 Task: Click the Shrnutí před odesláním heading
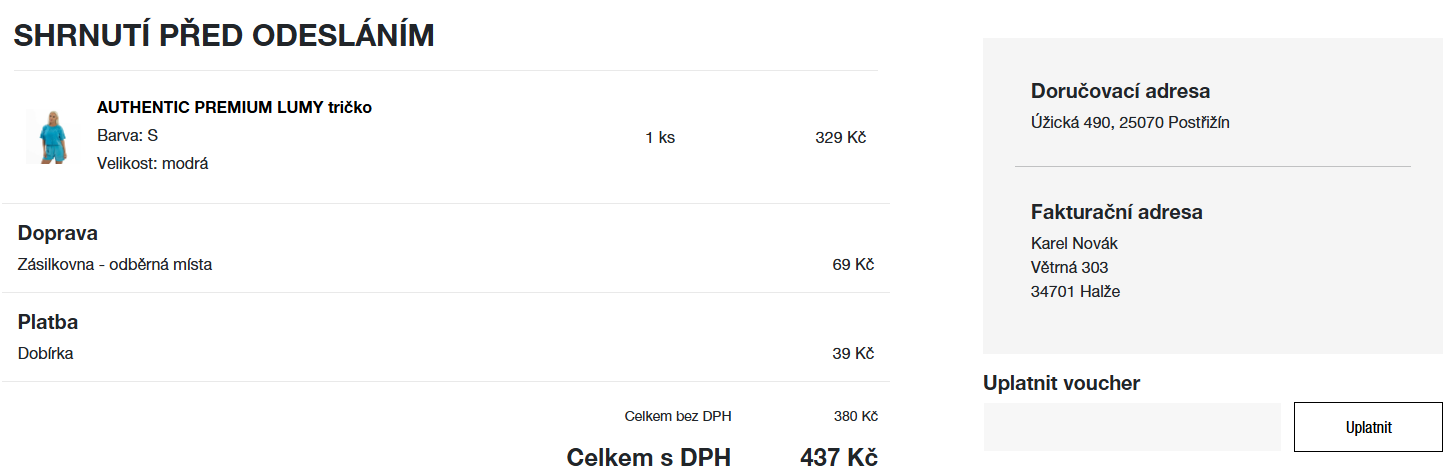pos(224,36)
